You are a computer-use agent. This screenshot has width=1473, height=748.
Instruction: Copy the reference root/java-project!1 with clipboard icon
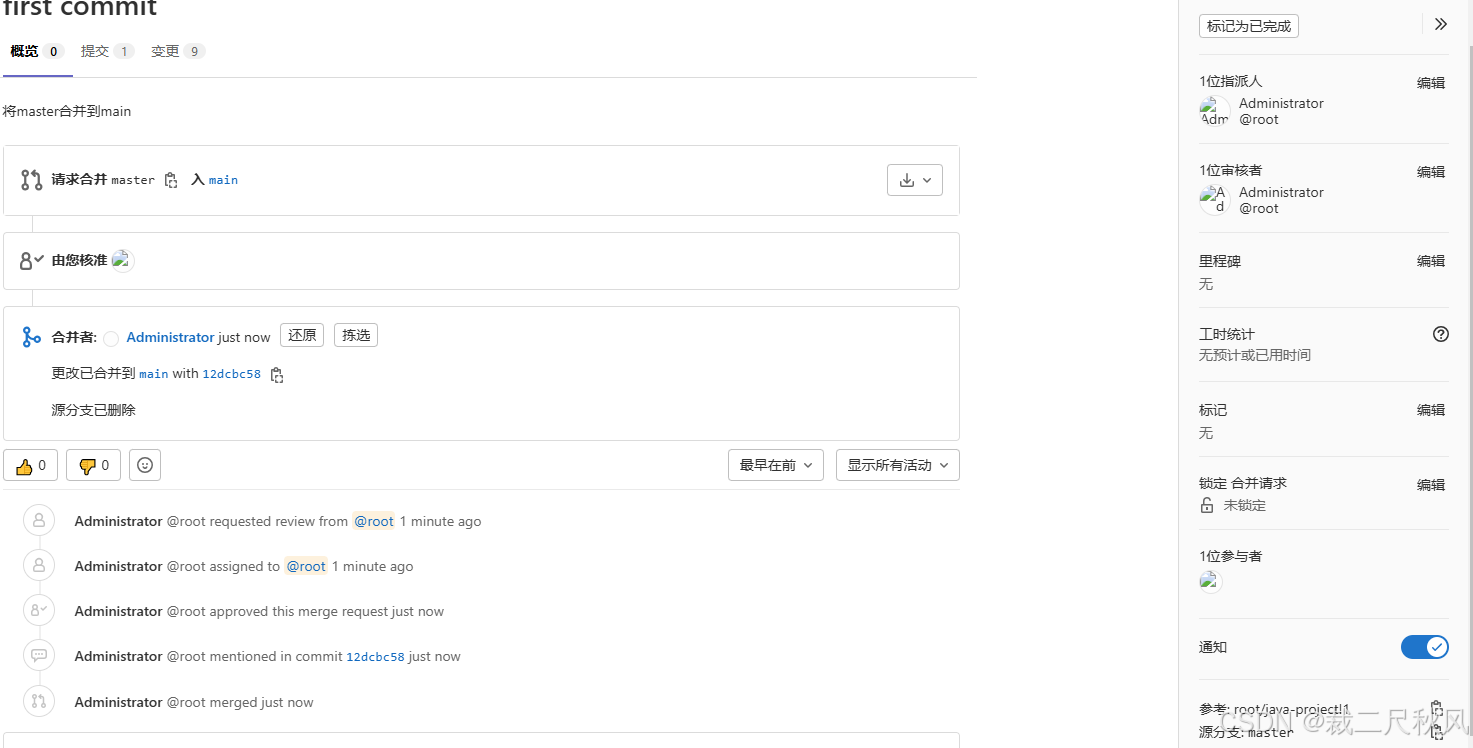tap(1436, 708)
